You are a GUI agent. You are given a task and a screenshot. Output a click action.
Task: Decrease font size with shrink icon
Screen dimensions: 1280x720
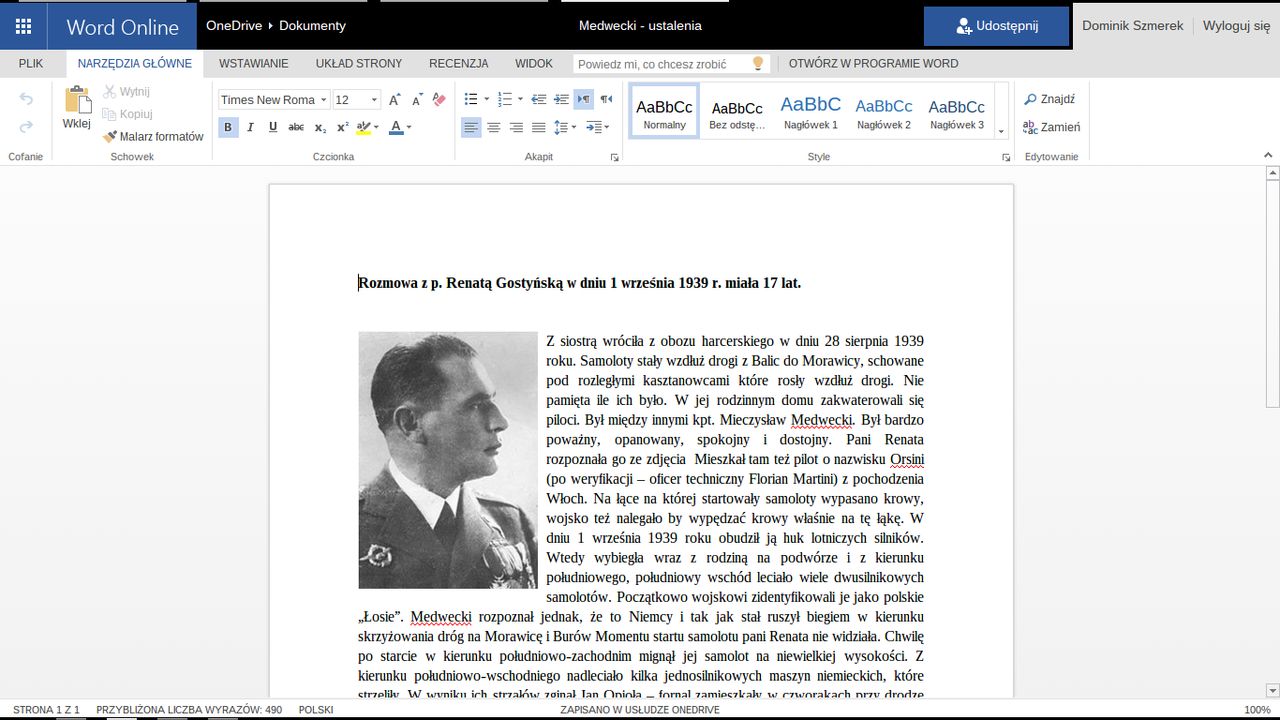click(417, 100)
